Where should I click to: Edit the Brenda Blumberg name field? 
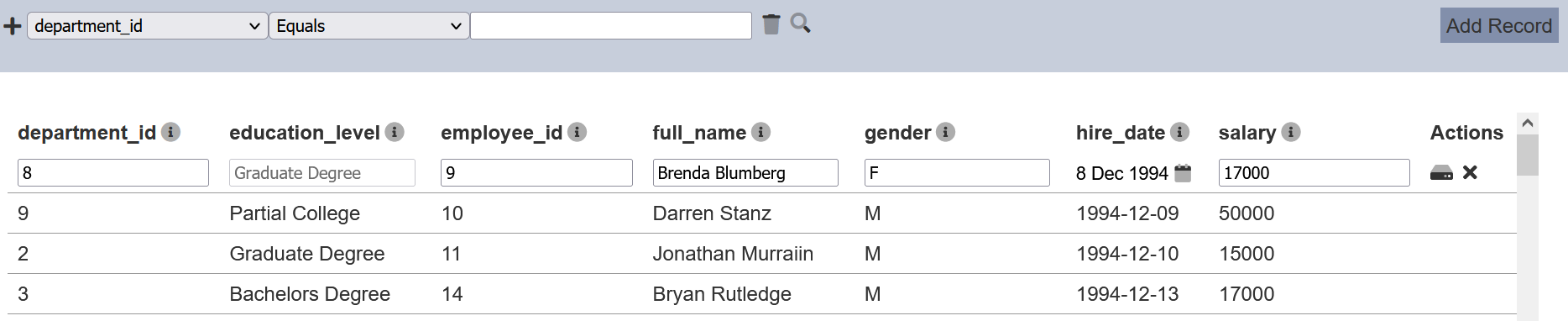tap(745, 173)
